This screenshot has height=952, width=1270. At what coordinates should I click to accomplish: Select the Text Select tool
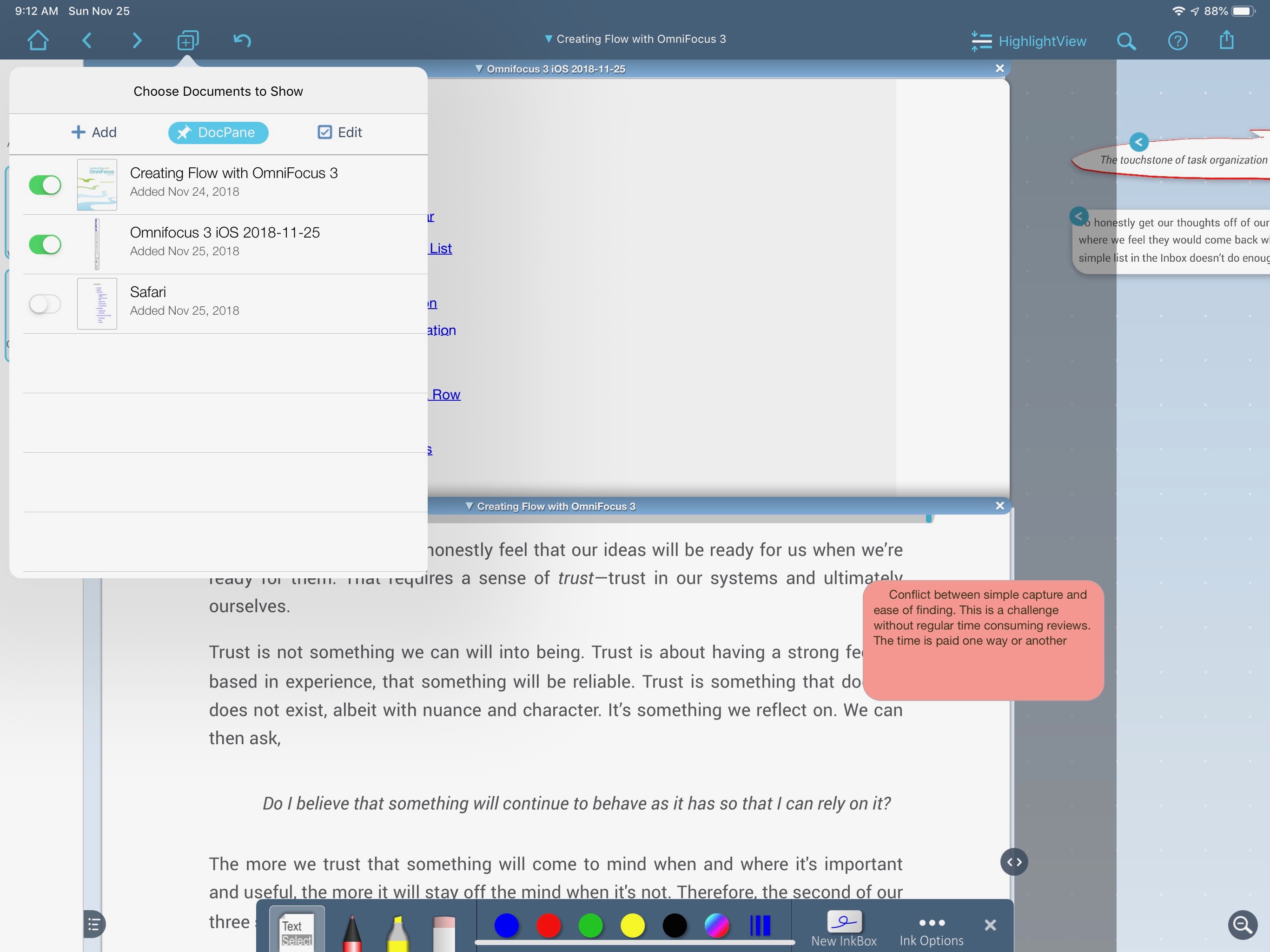[x=297, y=930]
